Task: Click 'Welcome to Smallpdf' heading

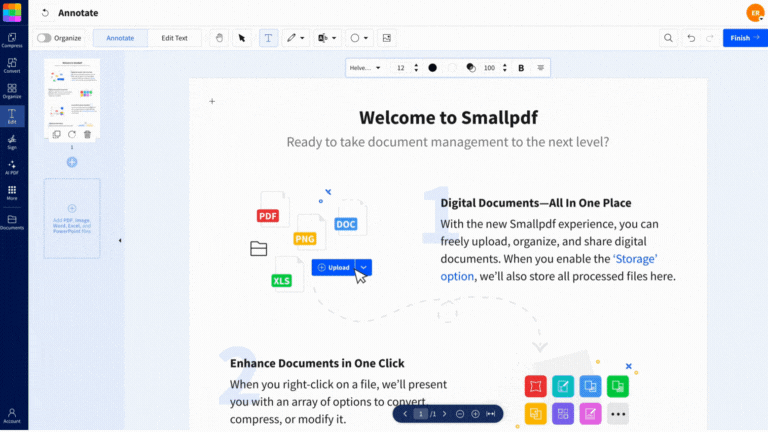Action: (448, 118)
